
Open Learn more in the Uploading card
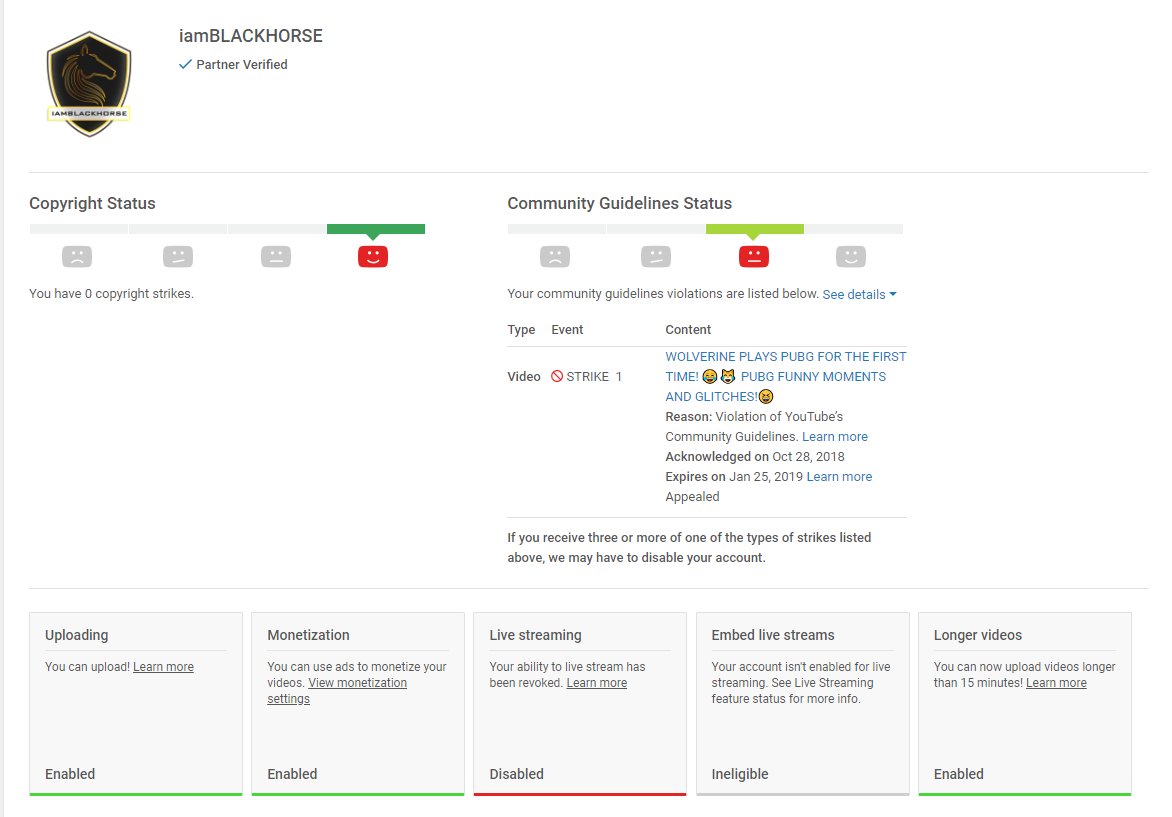[x=163, y=667]
